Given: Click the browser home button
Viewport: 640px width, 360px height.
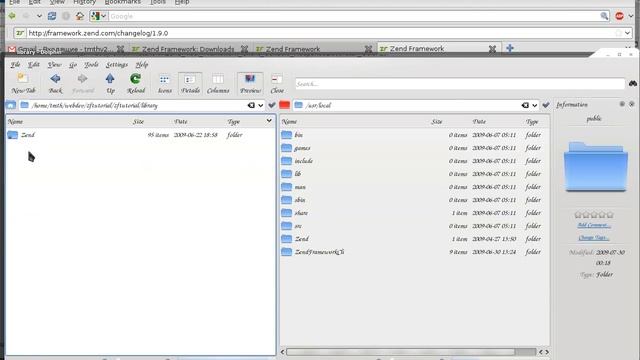Looking at the screenshot, I should tap(80, 16).
